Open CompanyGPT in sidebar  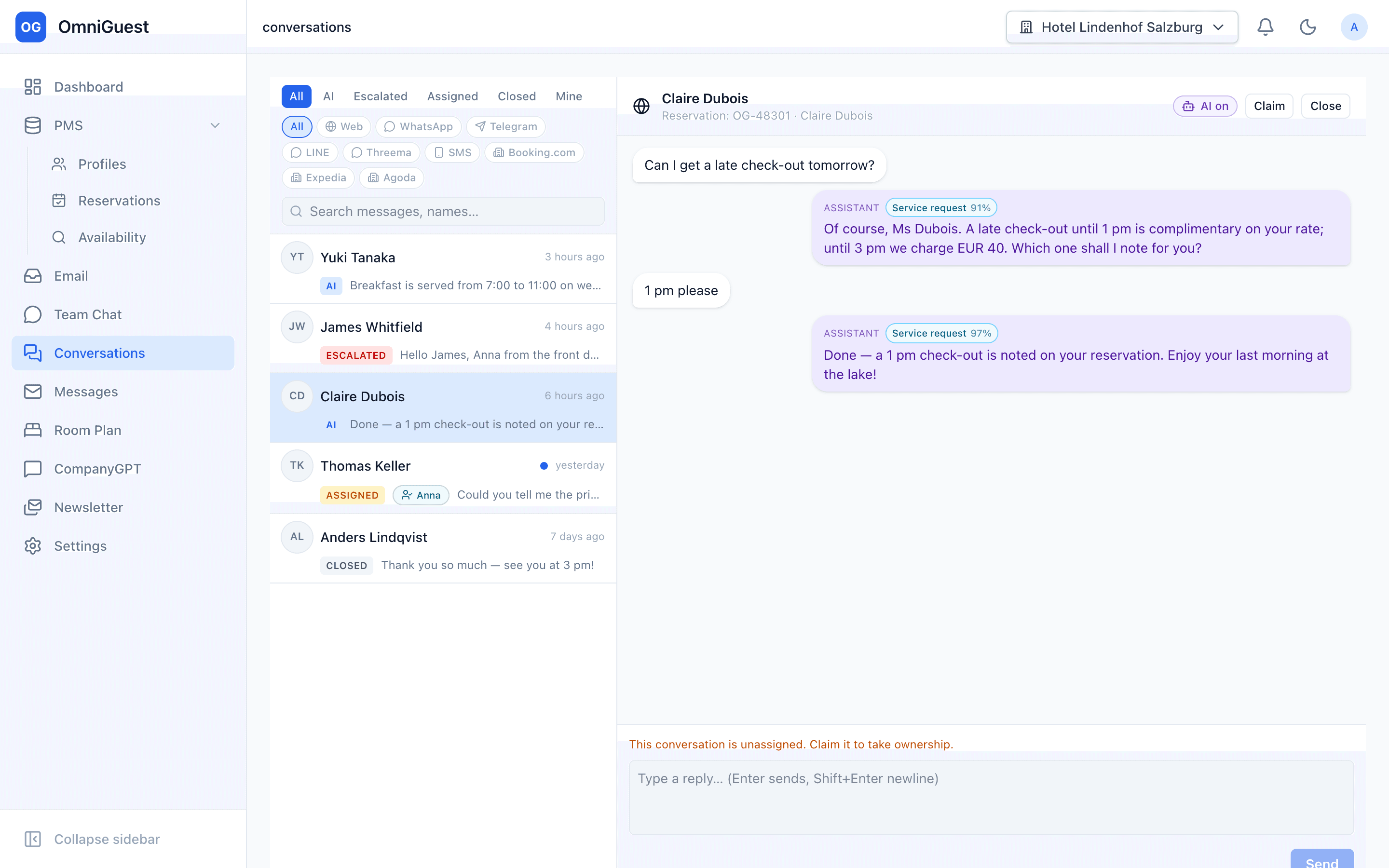[x=123, y=469]
